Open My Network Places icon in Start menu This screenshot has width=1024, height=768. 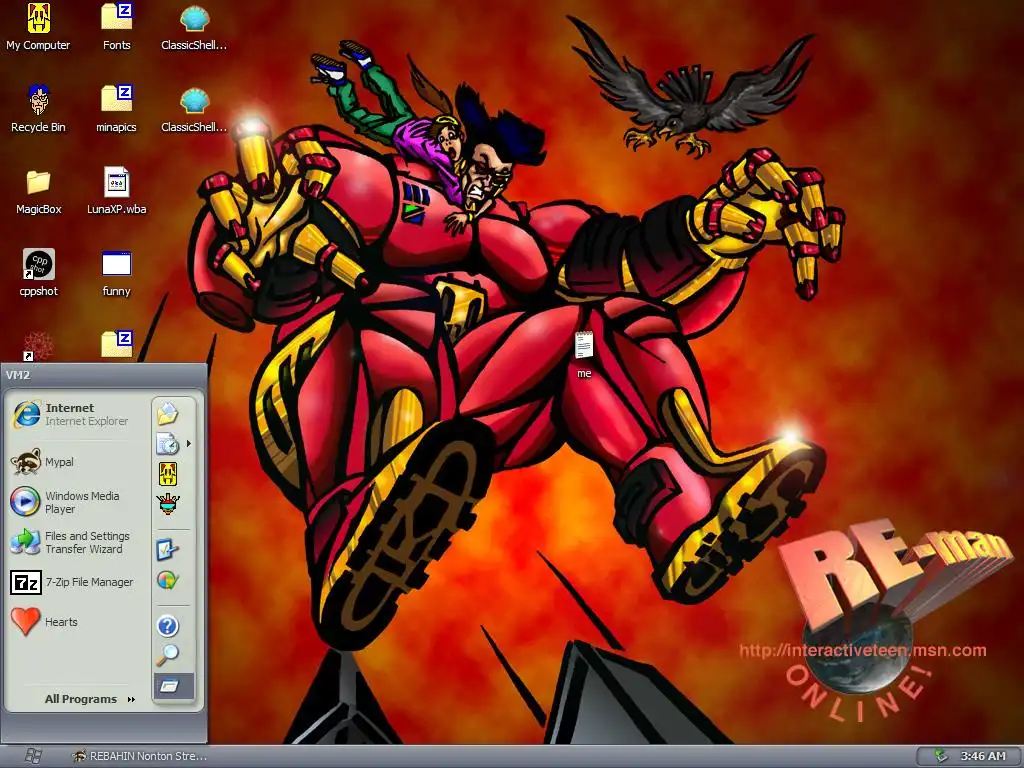coord(168,504)
